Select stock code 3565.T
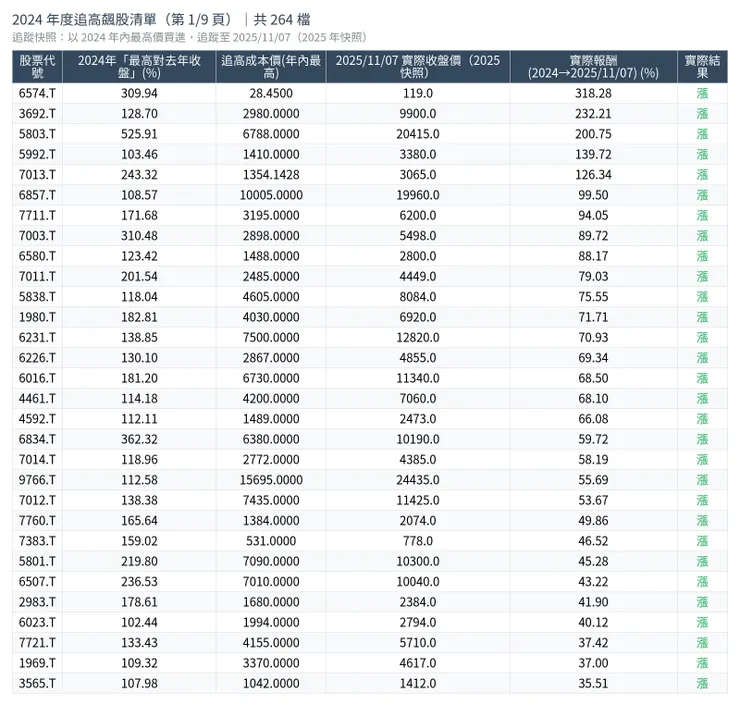Image resolution: width=740 pixels, height=706 pixels. pyautogui.click(x=37, y=683)
